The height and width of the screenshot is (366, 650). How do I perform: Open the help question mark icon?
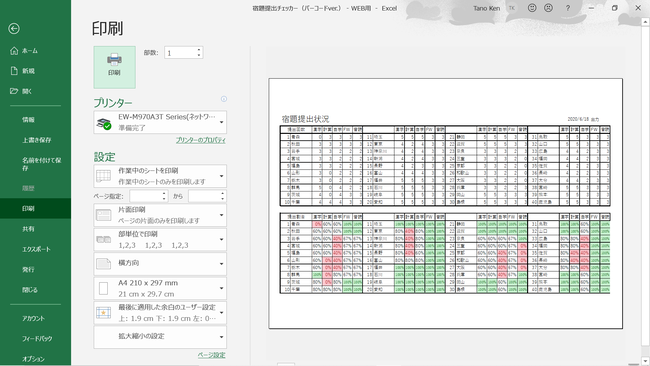568,8
